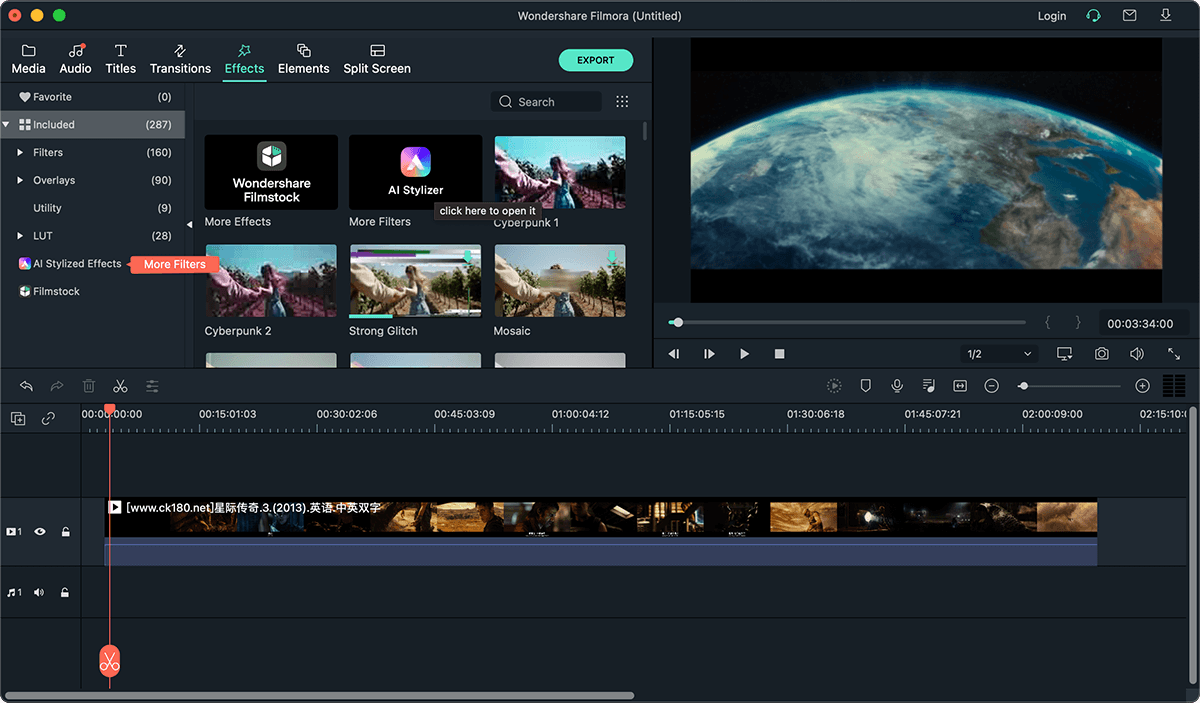Expand the Overlays category
The width and height of the screenshot is (1200, 703).
tap(20, 180)
